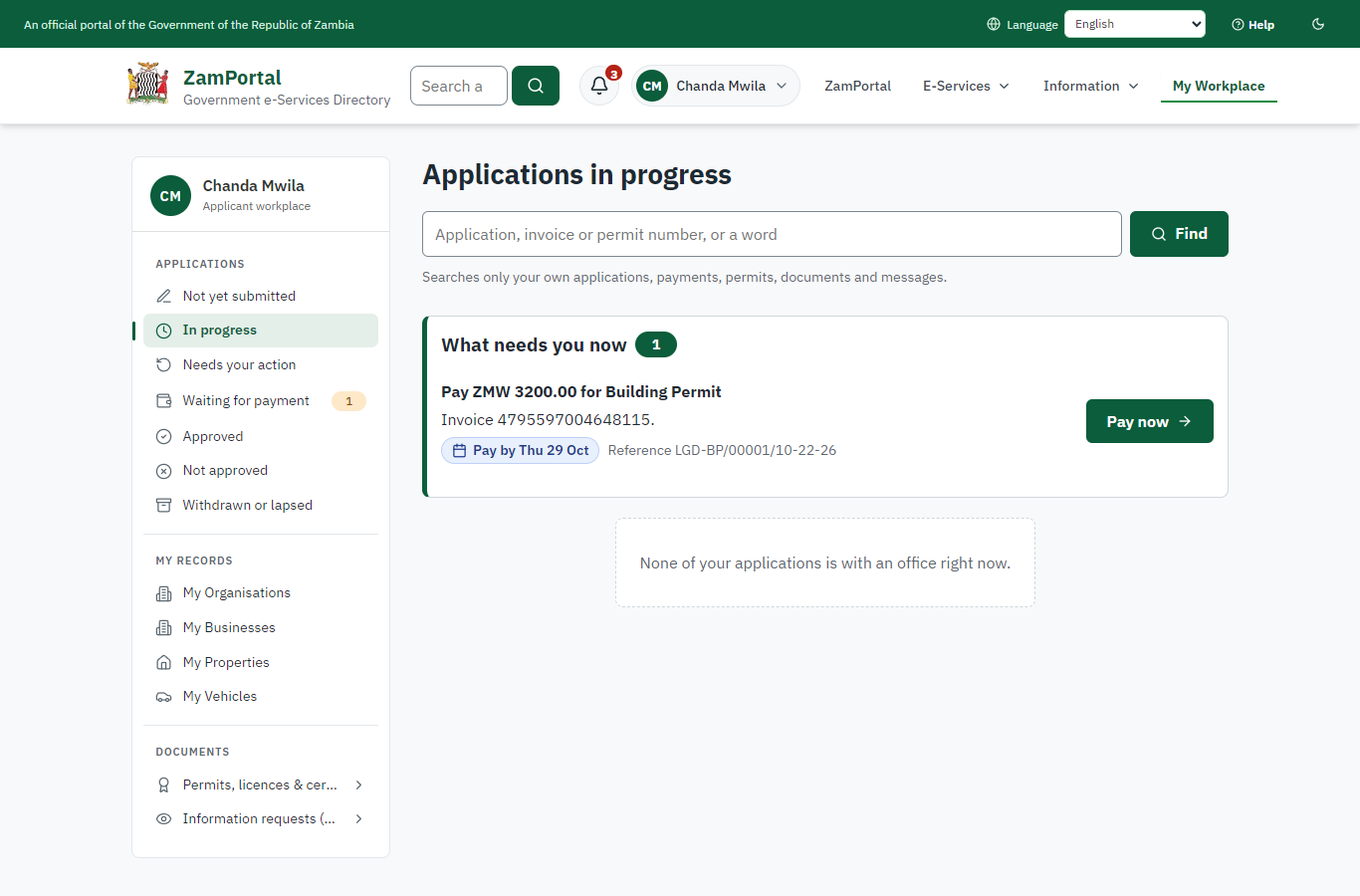Click the ZamPortal site title
Screen dimensions: 1360x896
click(232, 78)
